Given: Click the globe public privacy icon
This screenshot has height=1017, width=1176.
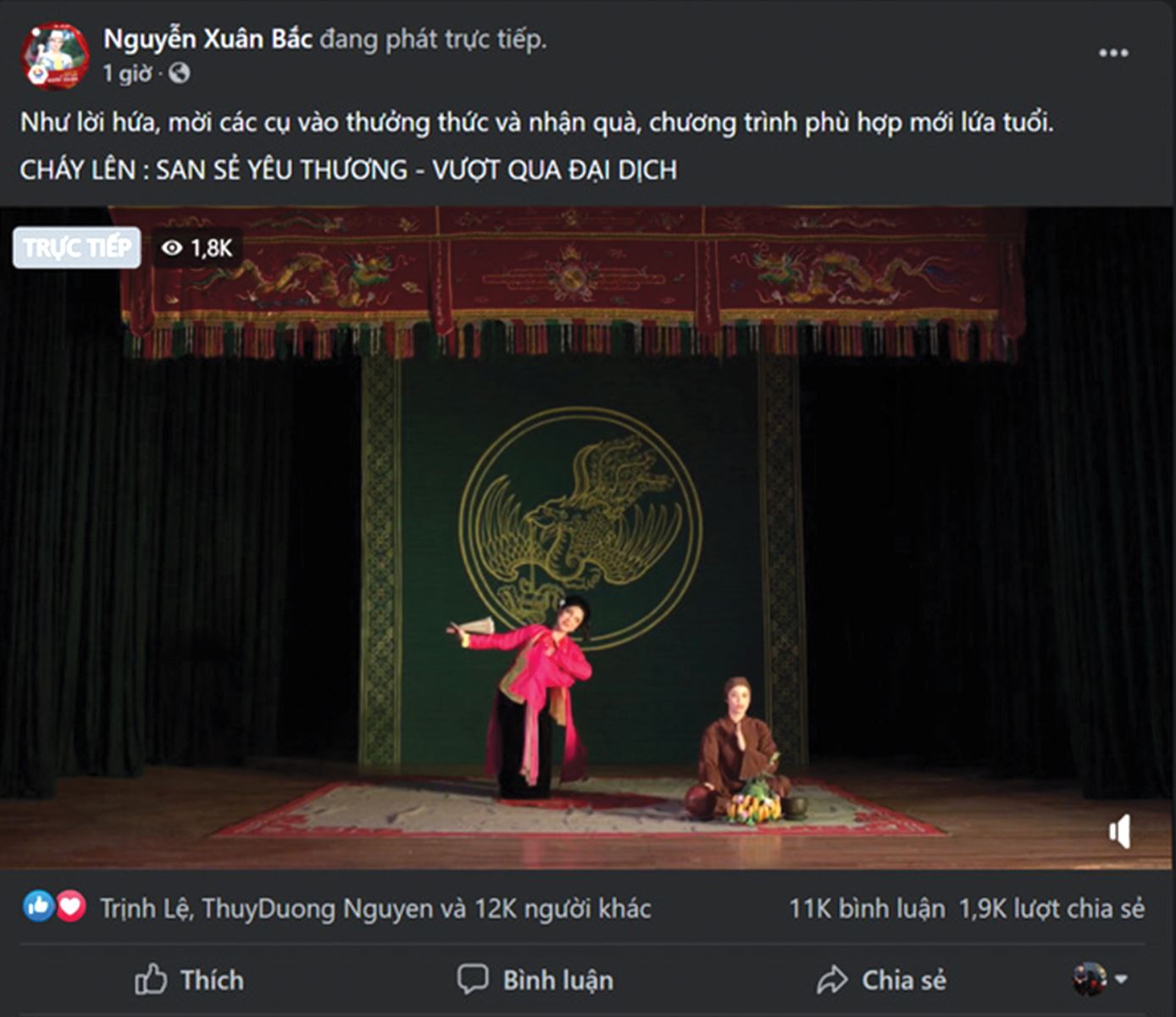Looking at the screenshot, I should point(179,74).
